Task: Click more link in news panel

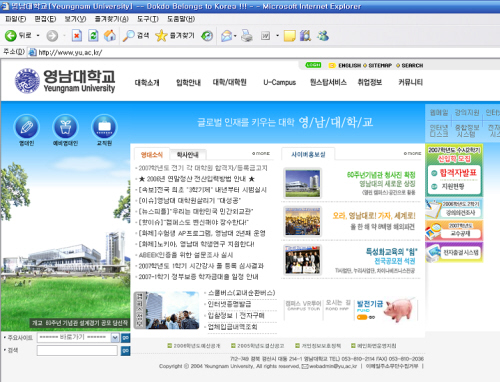Action: (261, 153)
